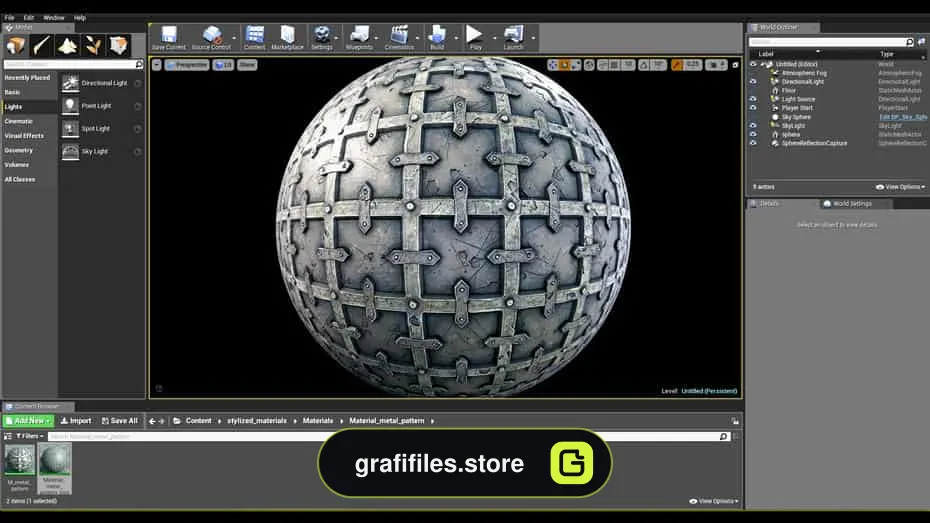Select the Foliage mode icon
Screen dimensions: 930x523
[93, 45]
